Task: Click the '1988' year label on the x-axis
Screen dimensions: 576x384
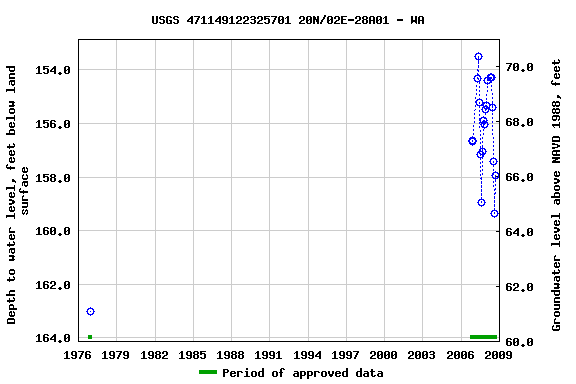Action: click(231, 355)
